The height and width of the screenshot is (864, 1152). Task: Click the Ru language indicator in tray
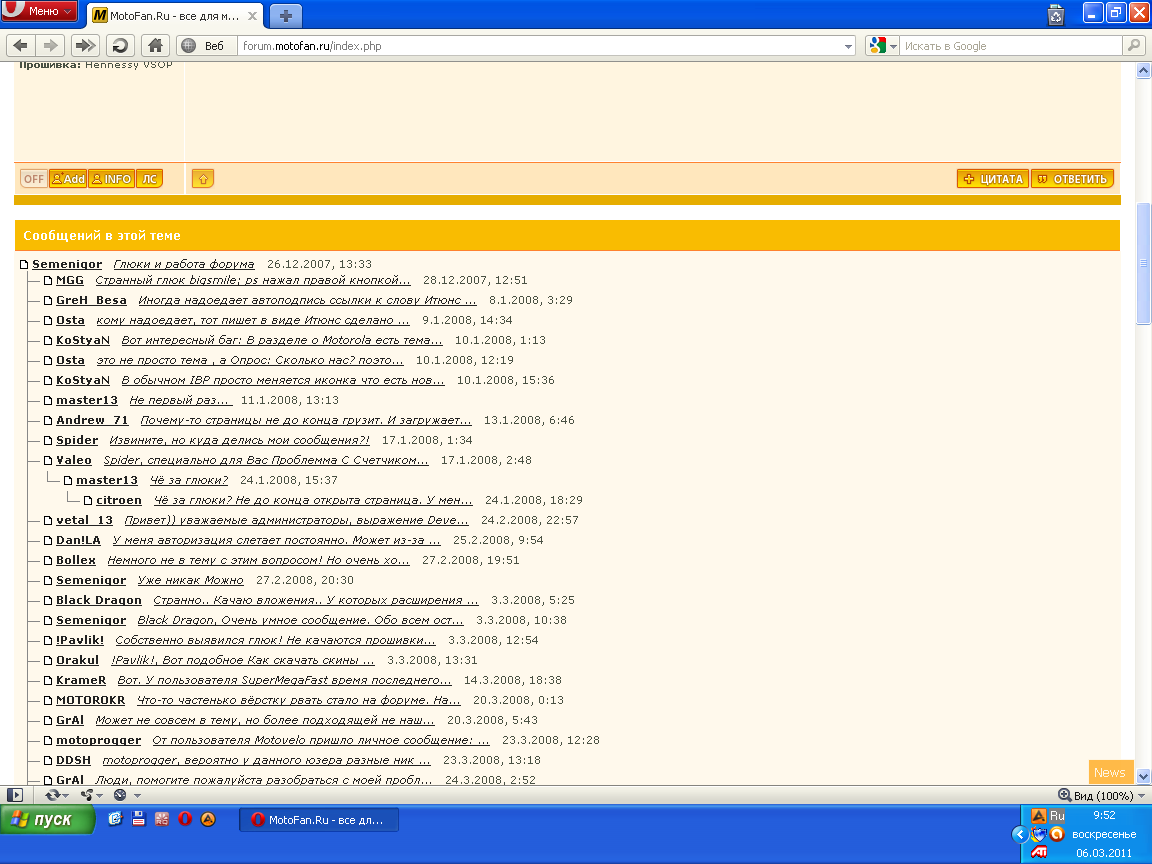point(1057,816)
